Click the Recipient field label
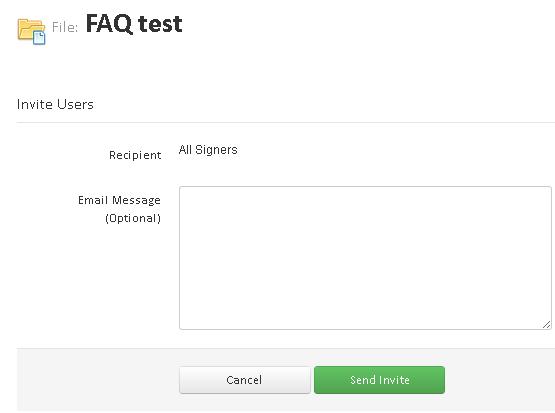Image resolution: width=555 pixels, height=413 pixels. click(135, 155)
